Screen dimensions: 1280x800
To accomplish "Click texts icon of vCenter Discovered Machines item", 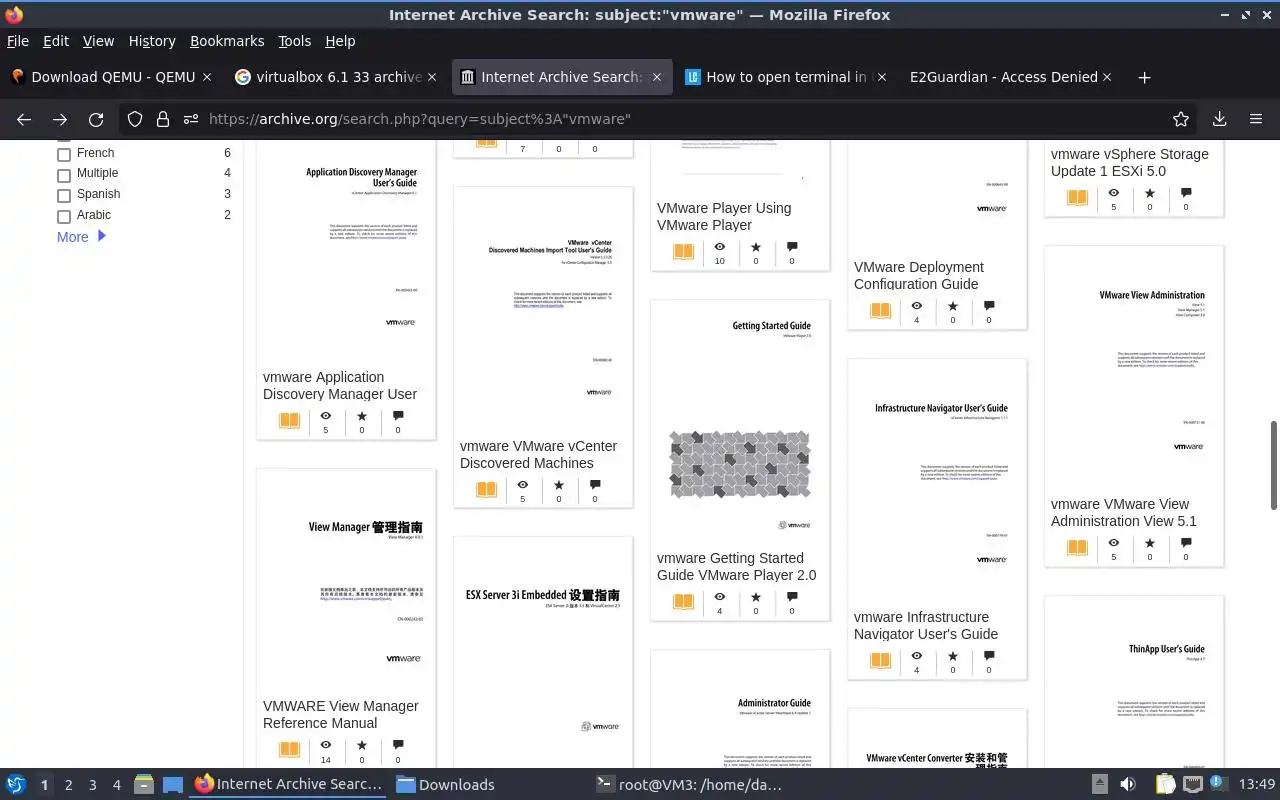I will point(486,490).
